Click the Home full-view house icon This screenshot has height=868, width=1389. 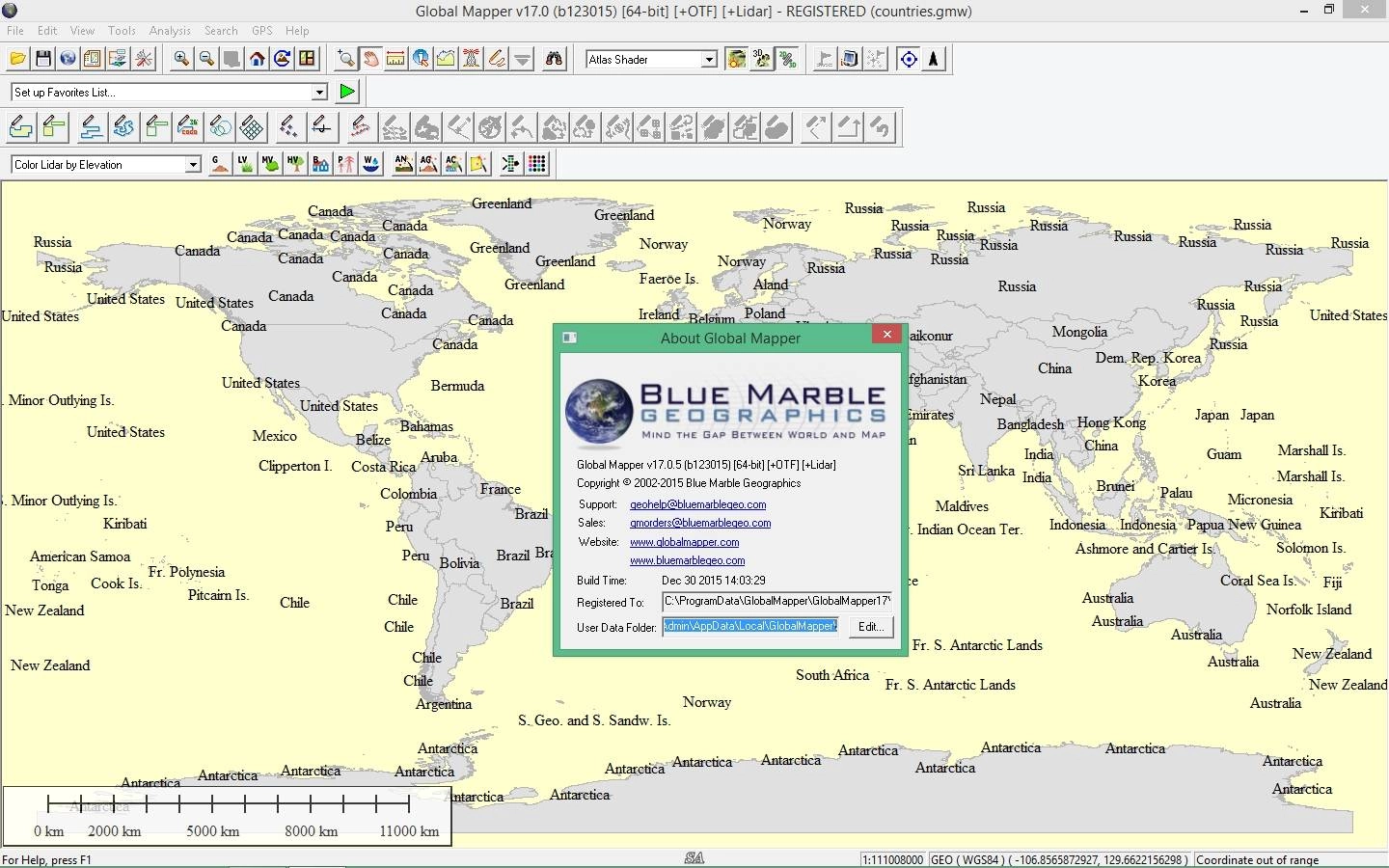pos(258,59)
